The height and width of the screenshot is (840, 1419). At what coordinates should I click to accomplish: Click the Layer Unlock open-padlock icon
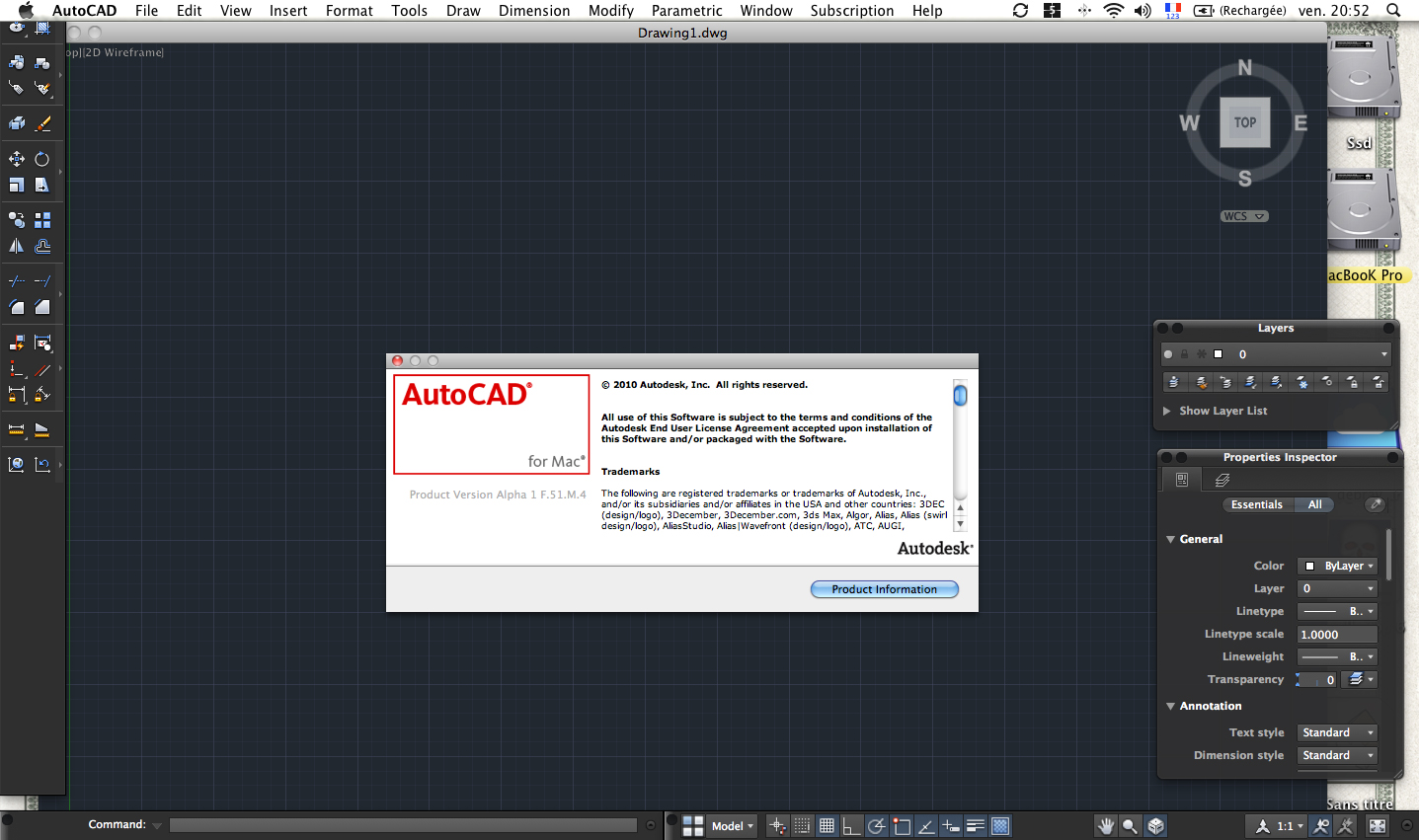(x=1377, y=382)
